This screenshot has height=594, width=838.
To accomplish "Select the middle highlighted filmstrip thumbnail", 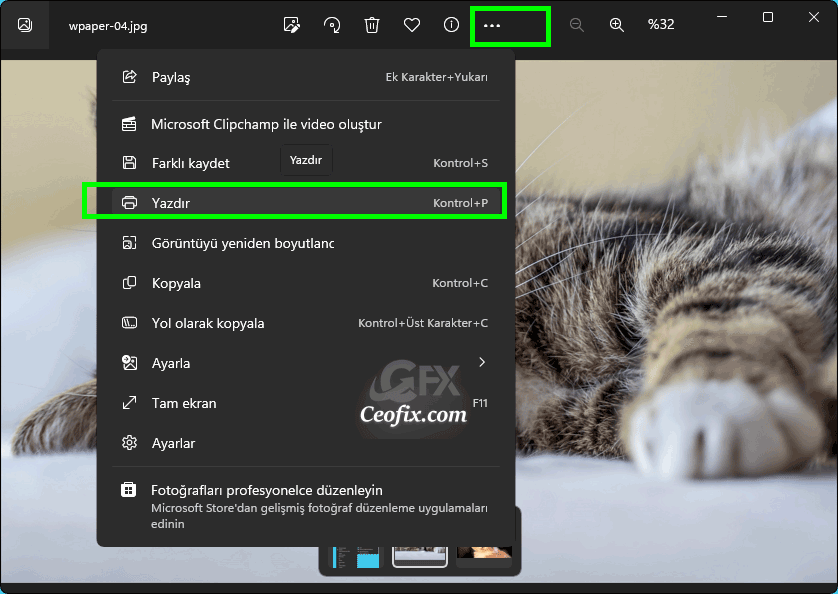I will 420,557.
